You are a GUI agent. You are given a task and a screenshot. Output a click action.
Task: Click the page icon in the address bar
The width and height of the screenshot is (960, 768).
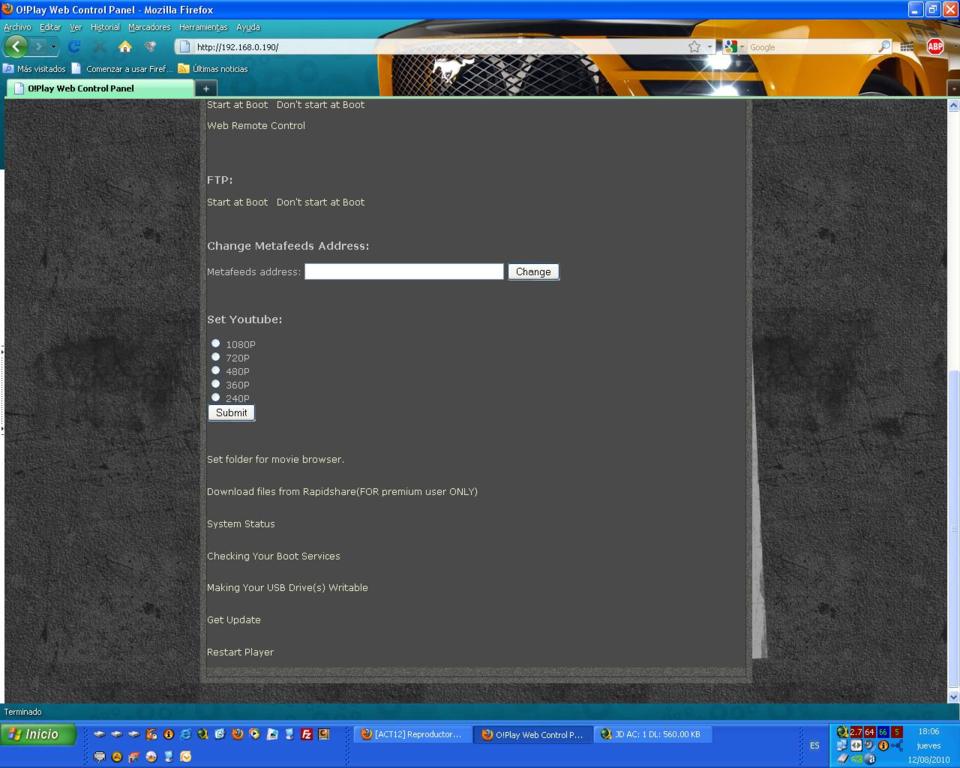click(x=184, y=47)
